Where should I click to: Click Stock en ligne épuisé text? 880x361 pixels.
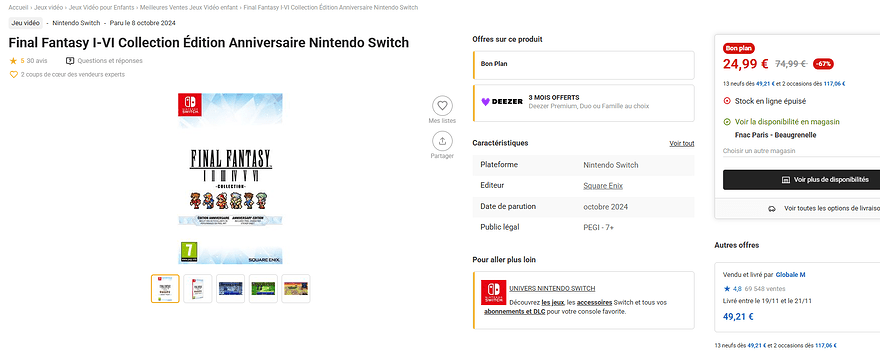click(771, 102)
